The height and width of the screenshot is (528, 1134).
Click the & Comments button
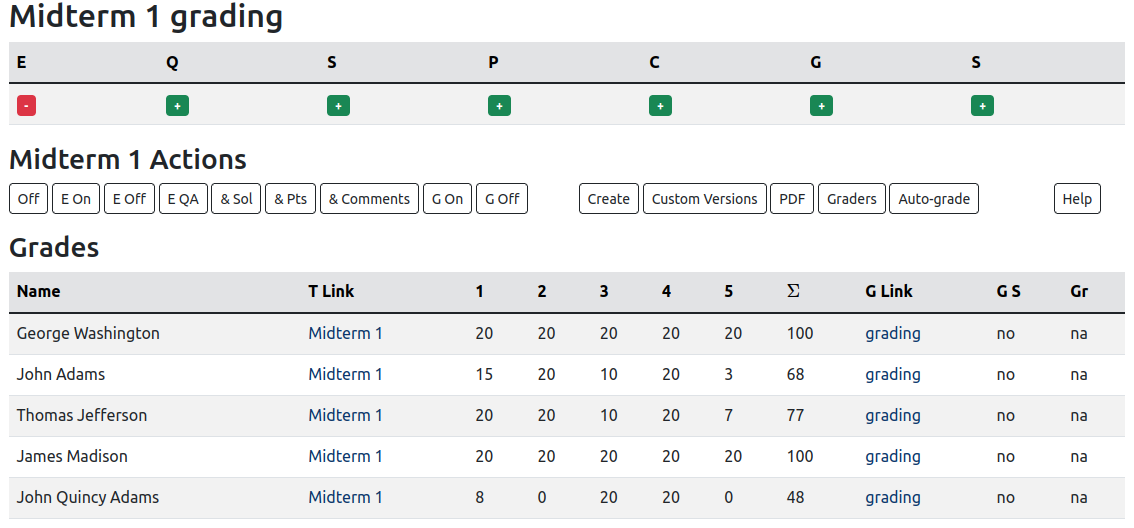(x=369, y=199)
